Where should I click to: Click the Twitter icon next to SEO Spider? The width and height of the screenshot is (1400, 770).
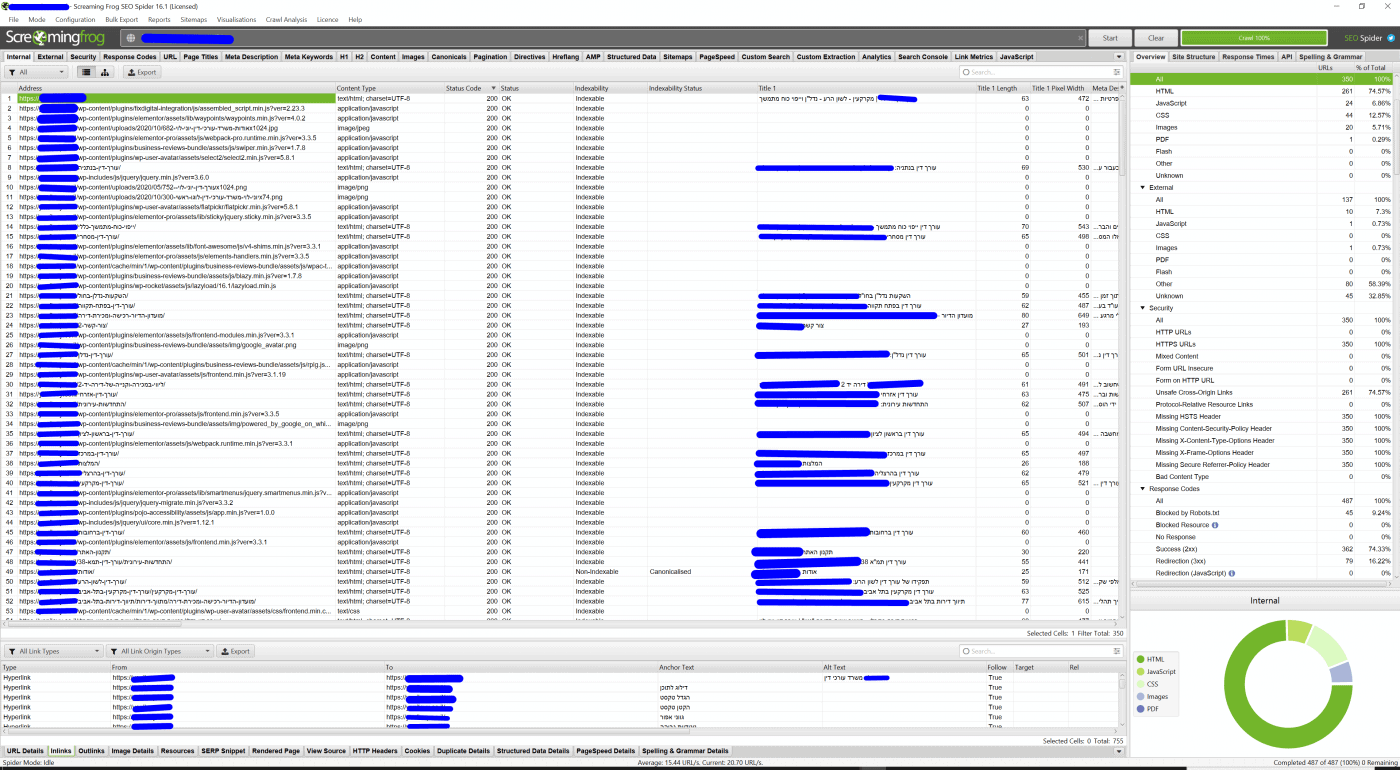pyautogui.click(x=1388, y=38)
